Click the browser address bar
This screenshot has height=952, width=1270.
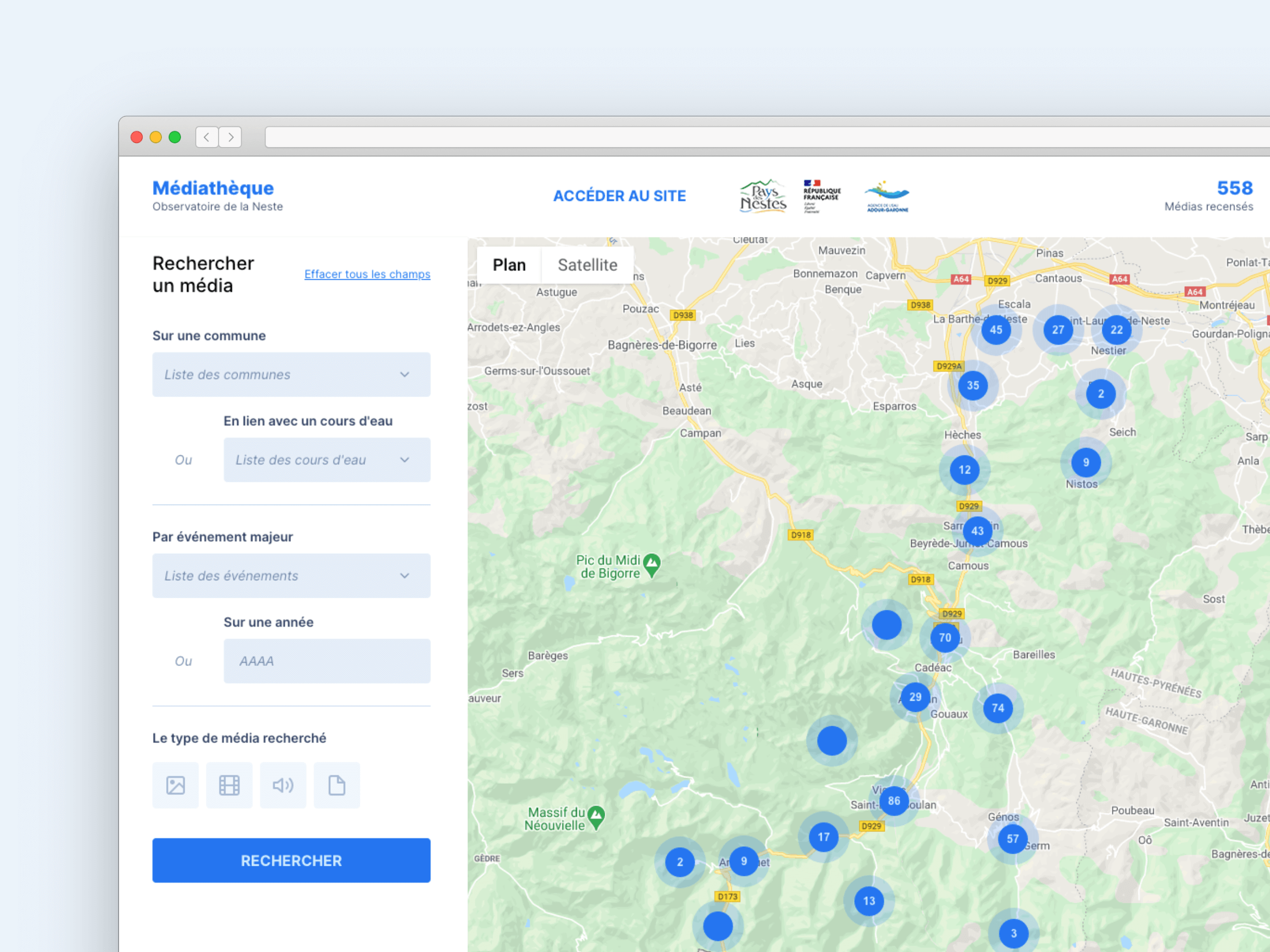point(767,137)
